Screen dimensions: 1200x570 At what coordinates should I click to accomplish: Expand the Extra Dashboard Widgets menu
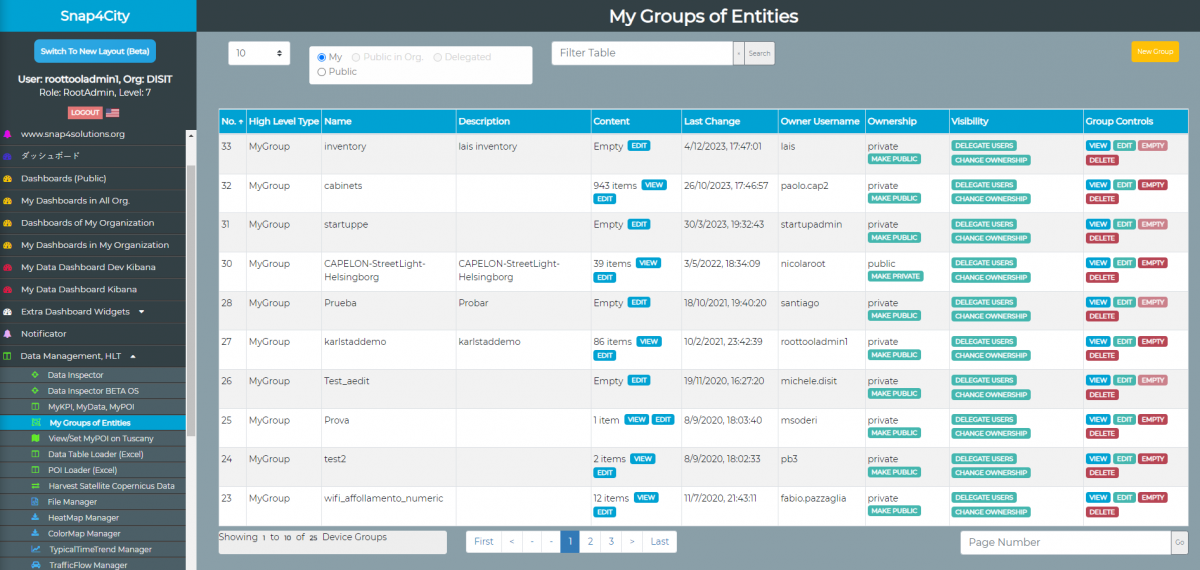coord(141,311)
